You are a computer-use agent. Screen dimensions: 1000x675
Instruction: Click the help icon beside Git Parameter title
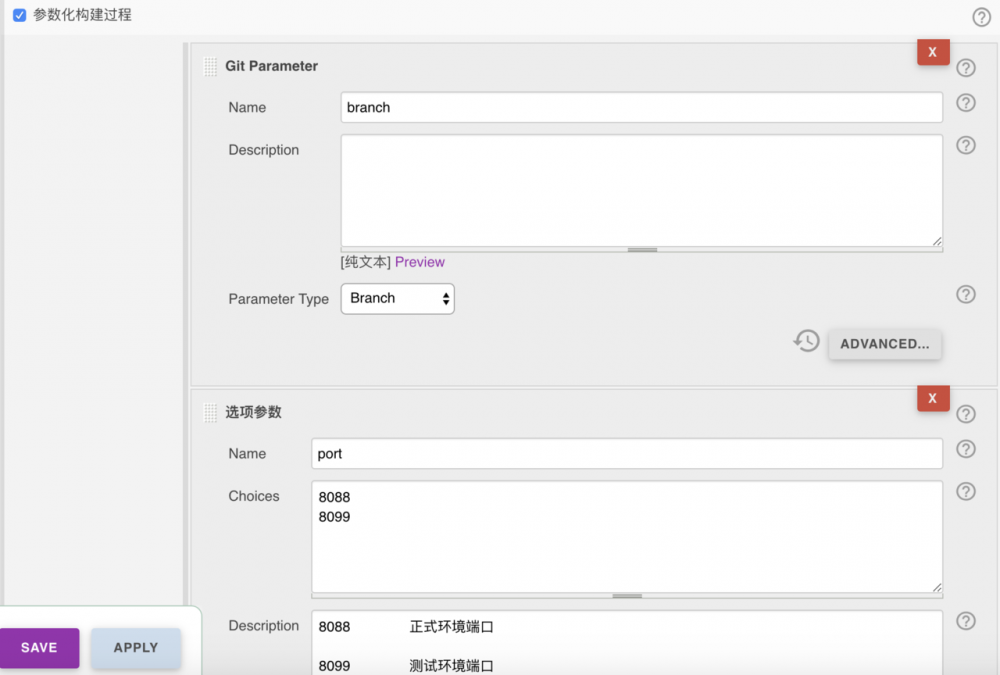[x=965, y=67]
